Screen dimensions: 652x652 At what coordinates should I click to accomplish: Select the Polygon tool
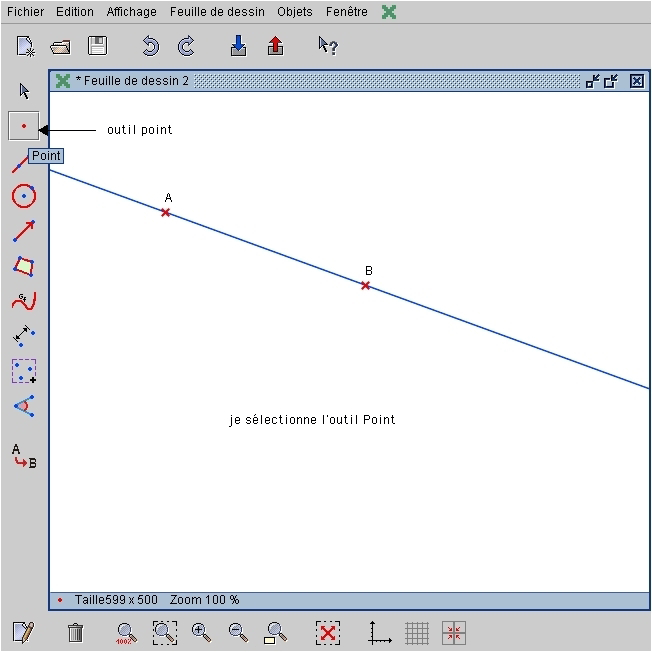click(24, 266)
